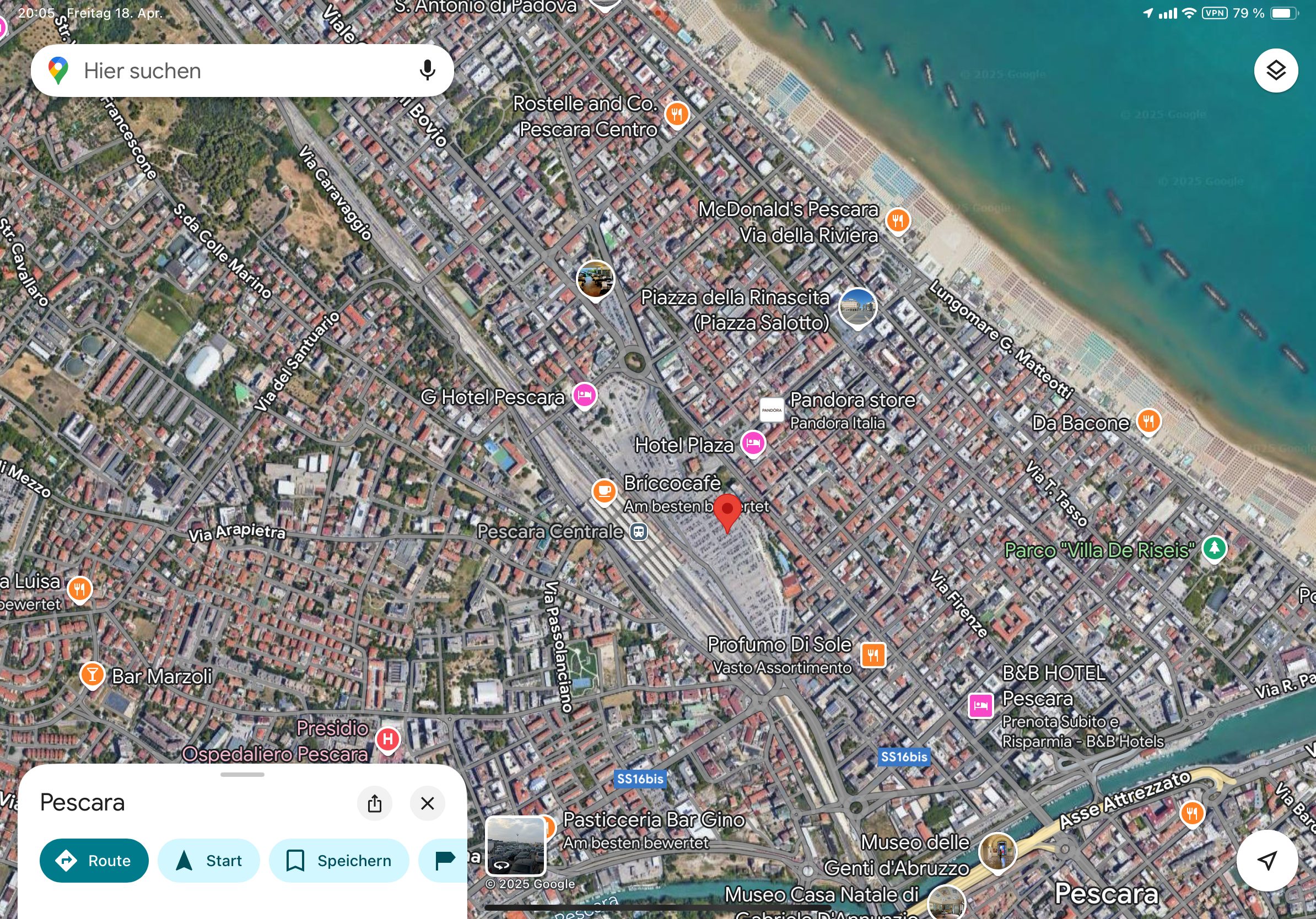Open Museo delle Genti d'Abruzzo photo marker

997,852
